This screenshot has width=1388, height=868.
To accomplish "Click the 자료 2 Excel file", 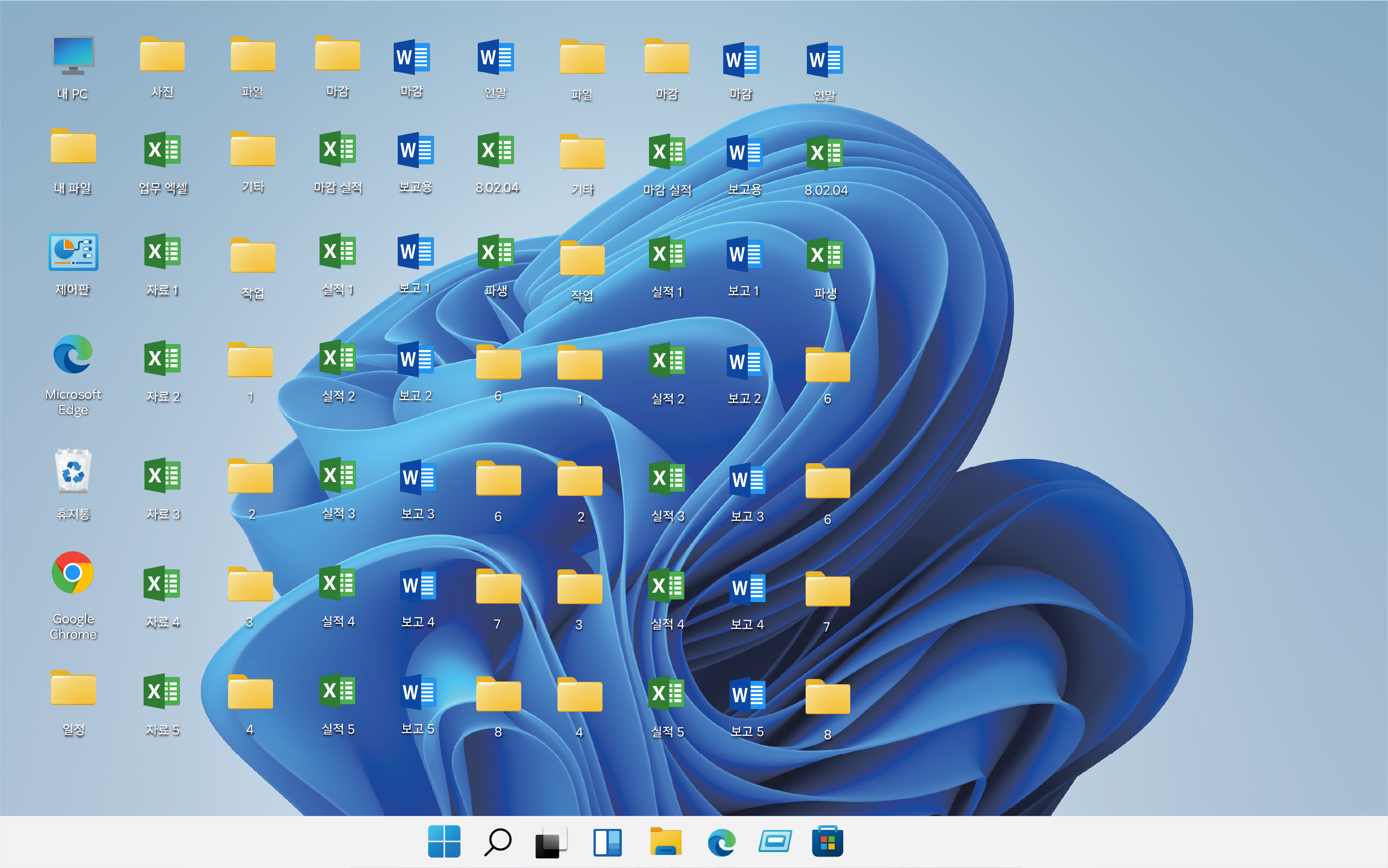I will [x=163, y=358].
